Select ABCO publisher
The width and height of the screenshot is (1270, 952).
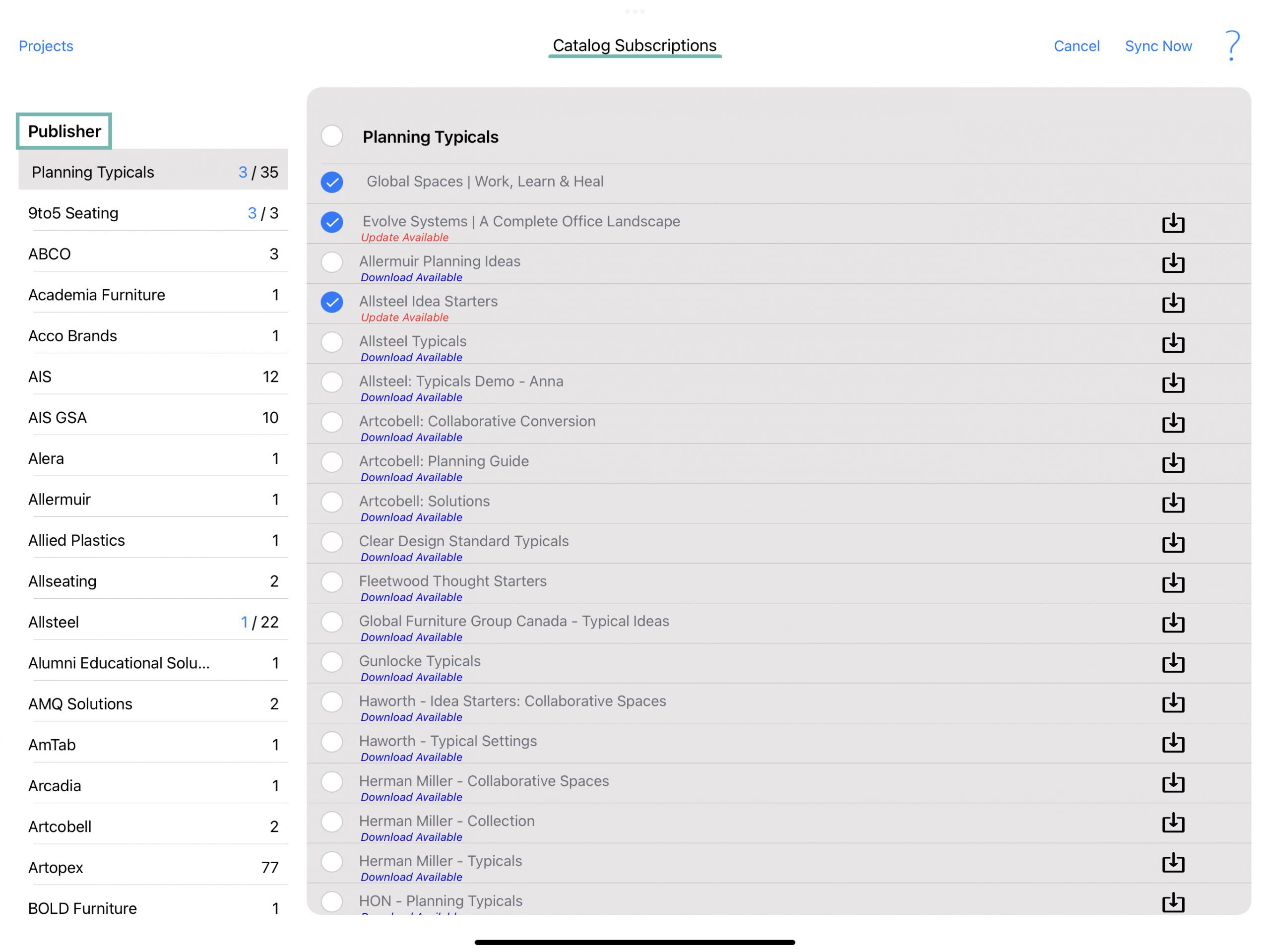point(153,254)
